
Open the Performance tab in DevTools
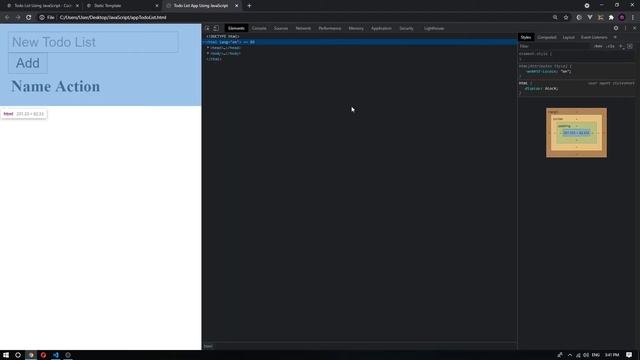330,29
